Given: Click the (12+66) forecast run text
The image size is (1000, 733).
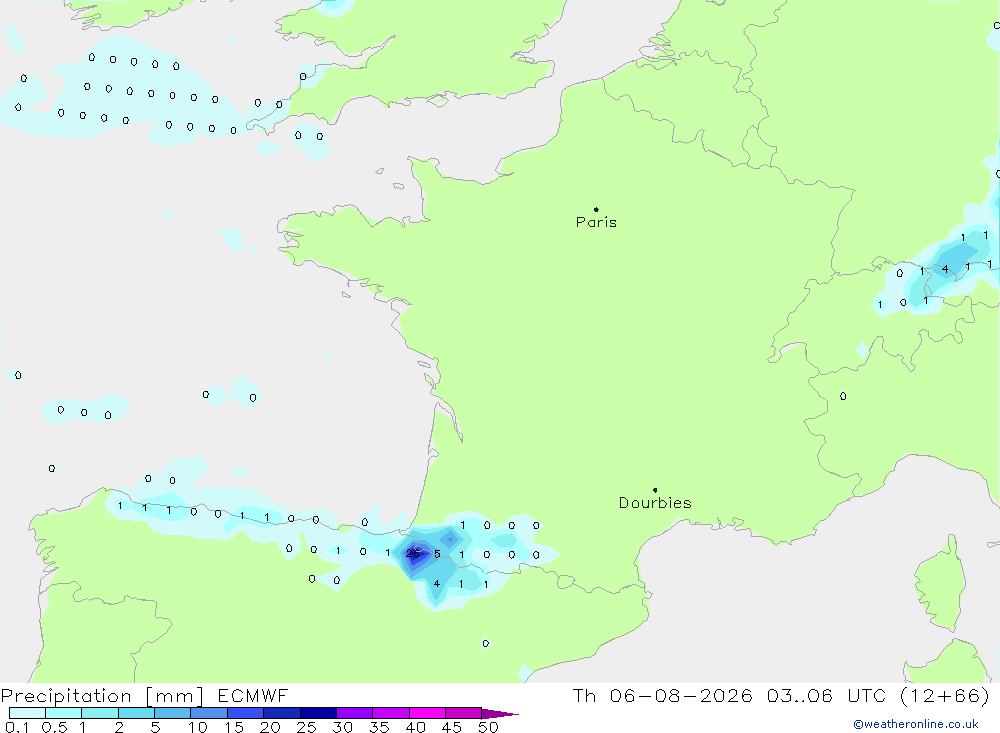Looking at the screenshot, I should coord(945,696).
